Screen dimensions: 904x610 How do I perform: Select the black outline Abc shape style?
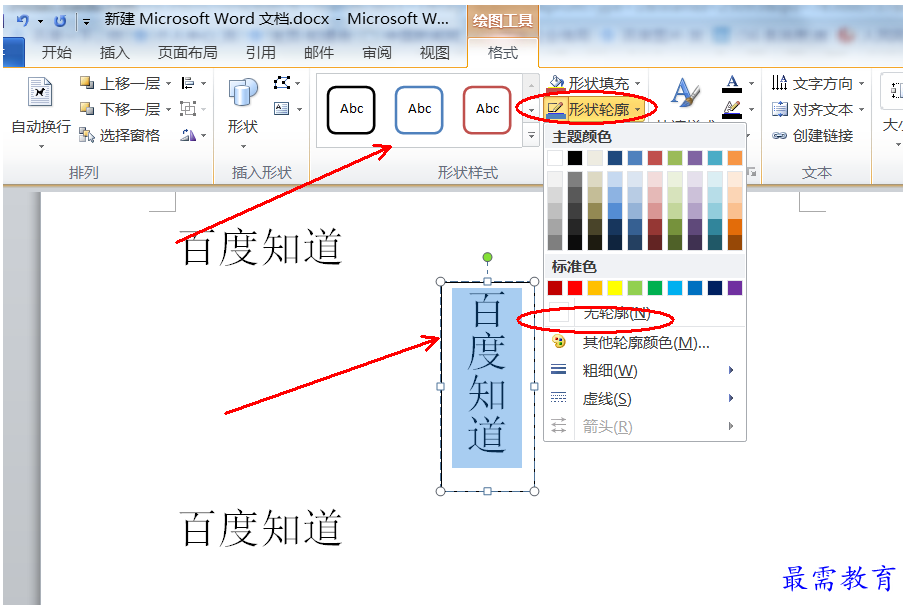pyautogui.click(x=351, y=110)
